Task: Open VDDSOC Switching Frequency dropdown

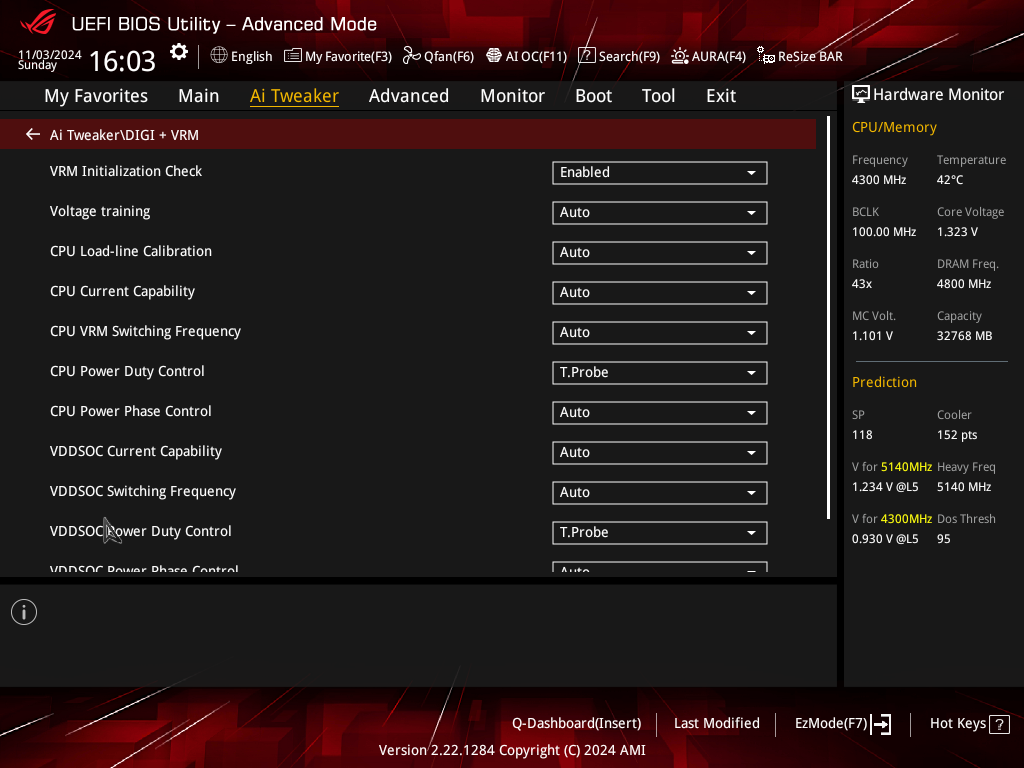Action: (x=660, y=492)
